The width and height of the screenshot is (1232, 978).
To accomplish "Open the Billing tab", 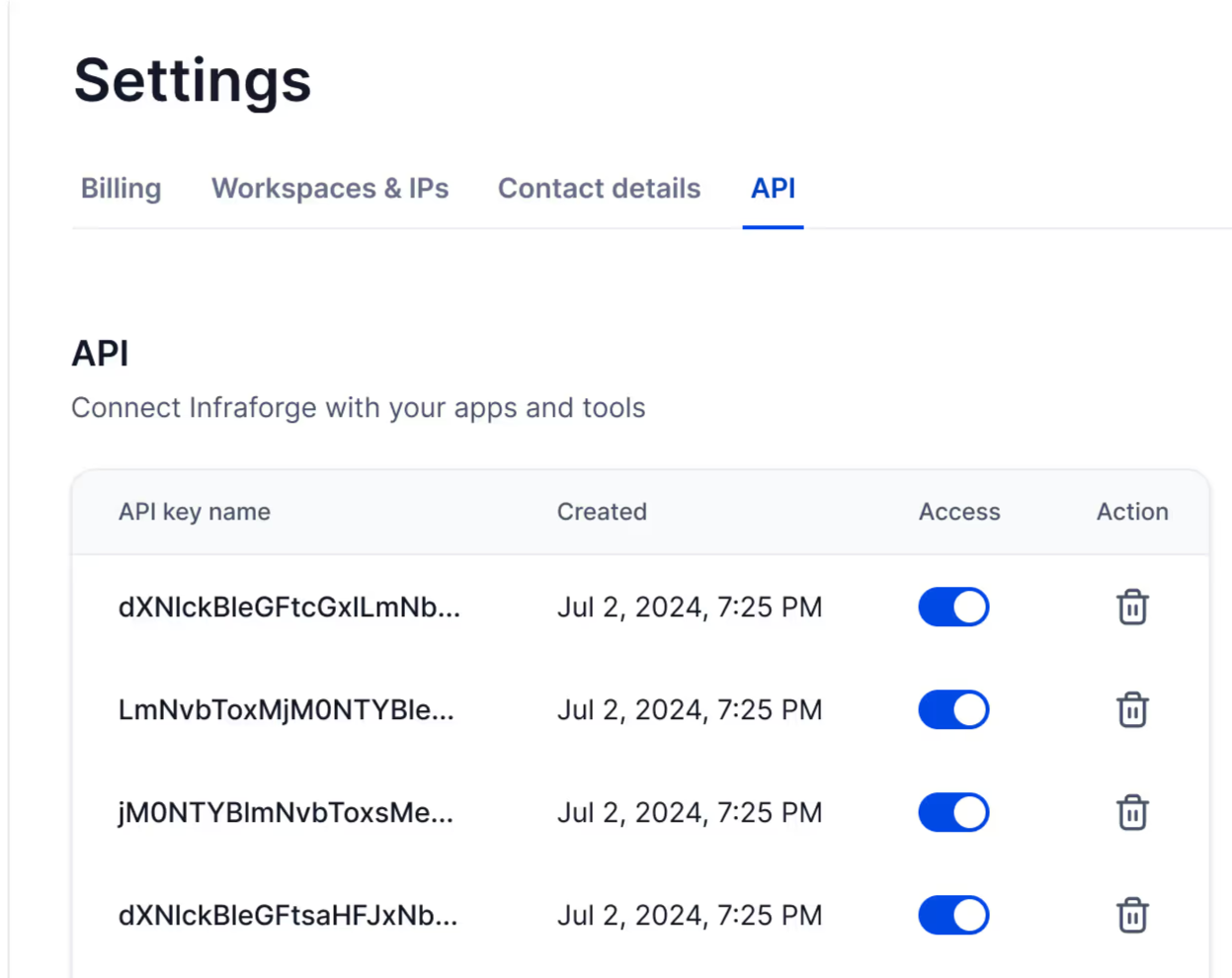I will pos(121,189).
